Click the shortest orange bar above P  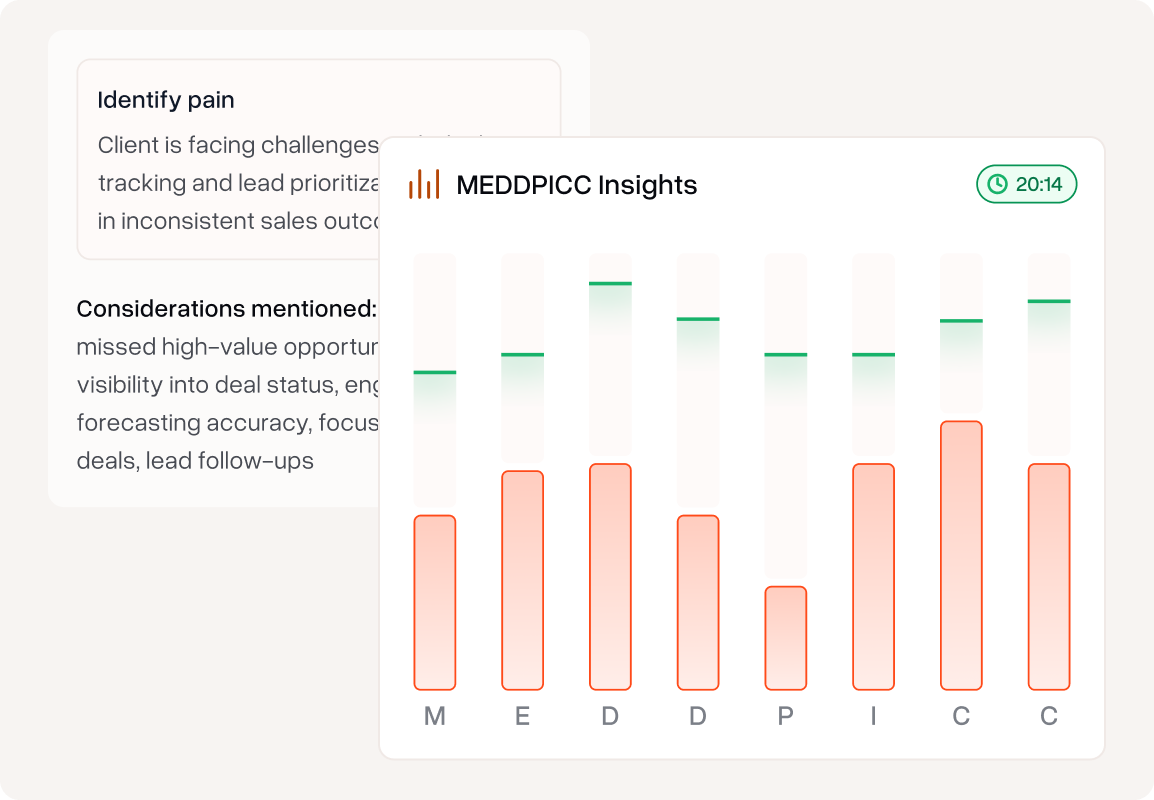[x=785, y=637]
